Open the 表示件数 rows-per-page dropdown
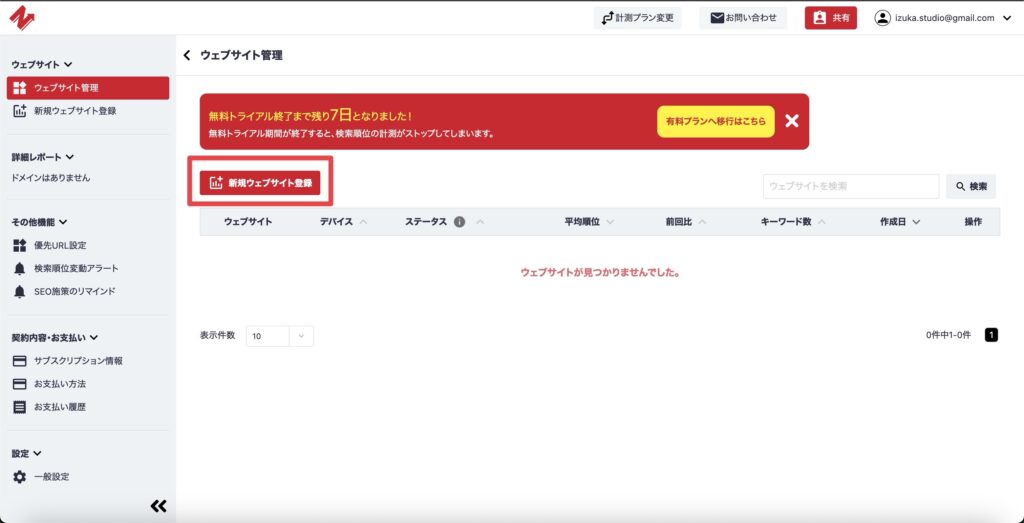The height and width of the screenshot is (523, 1024). point(279,336)
